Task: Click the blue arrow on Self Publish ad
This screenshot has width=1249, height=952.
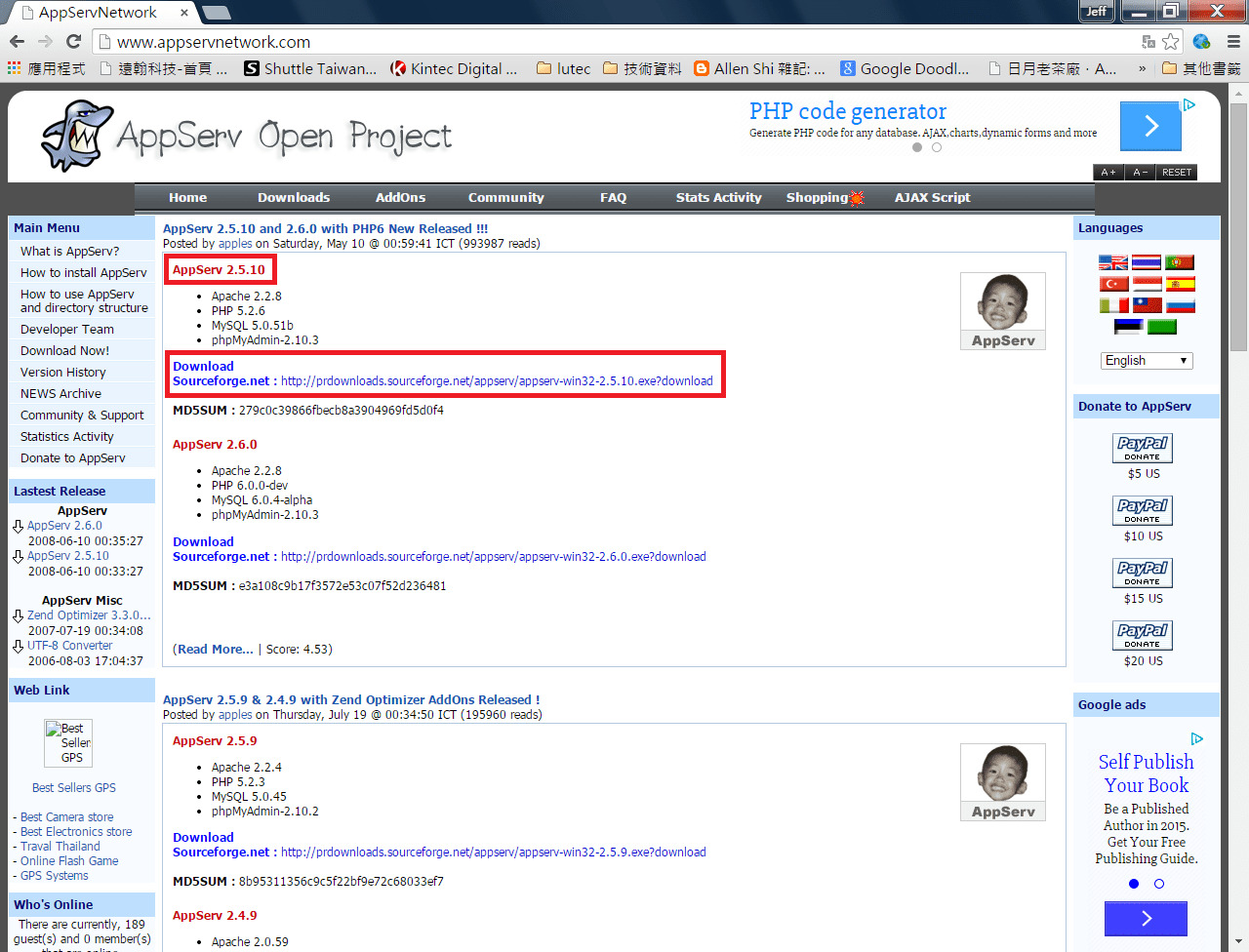Action: [1146, 919]
